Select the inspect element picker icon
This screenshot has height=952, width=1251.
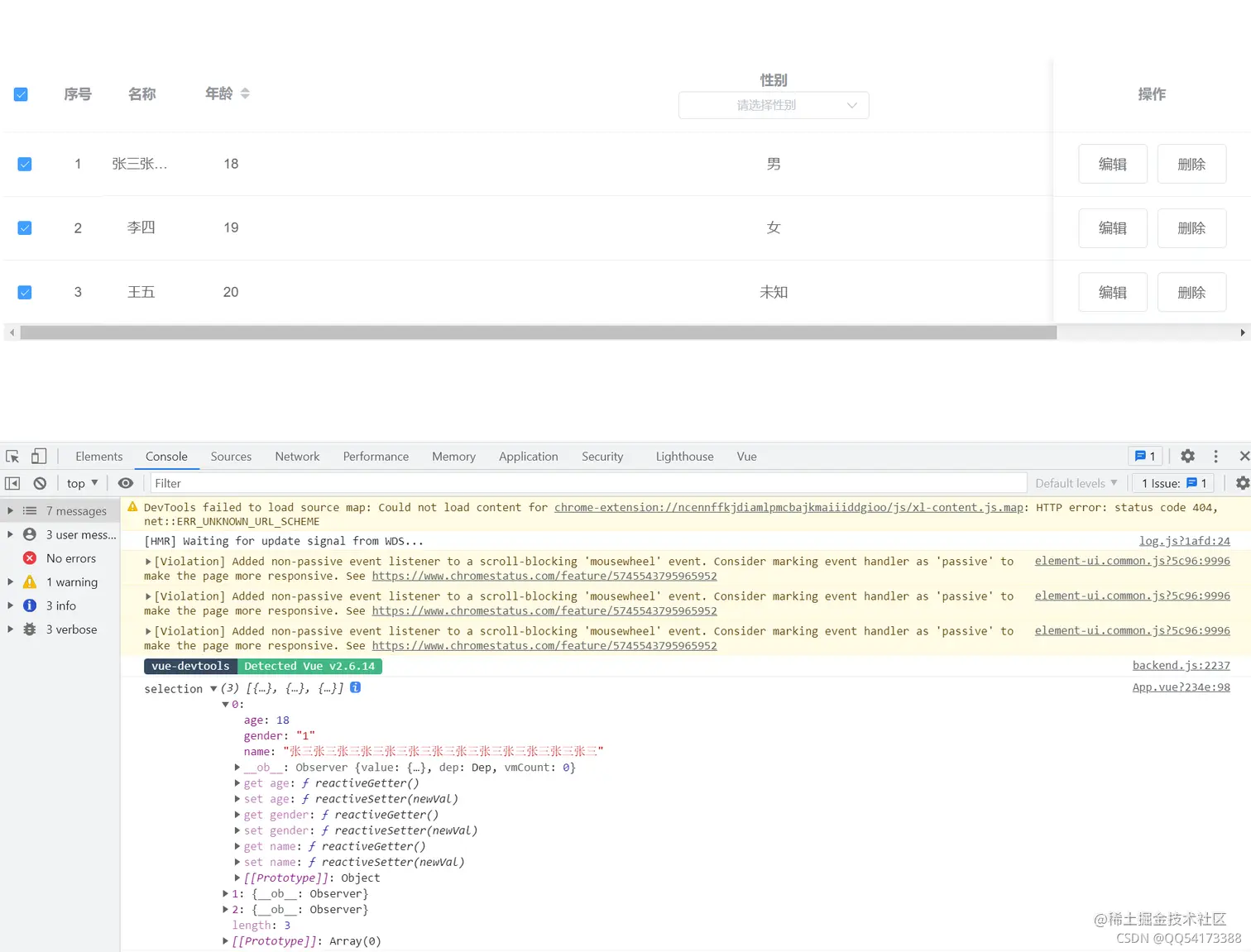12,457
